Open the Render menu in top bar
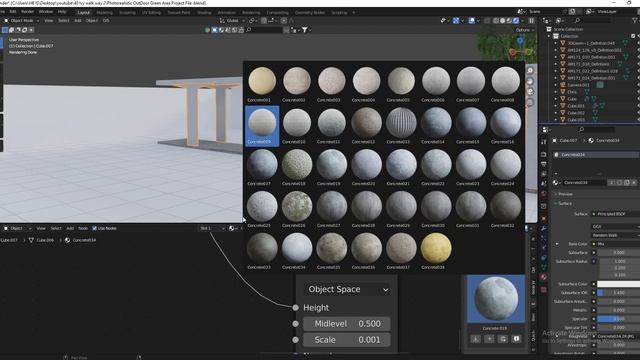Image resolution: width=640 pixels, height=360 pixels. (27, 12)
